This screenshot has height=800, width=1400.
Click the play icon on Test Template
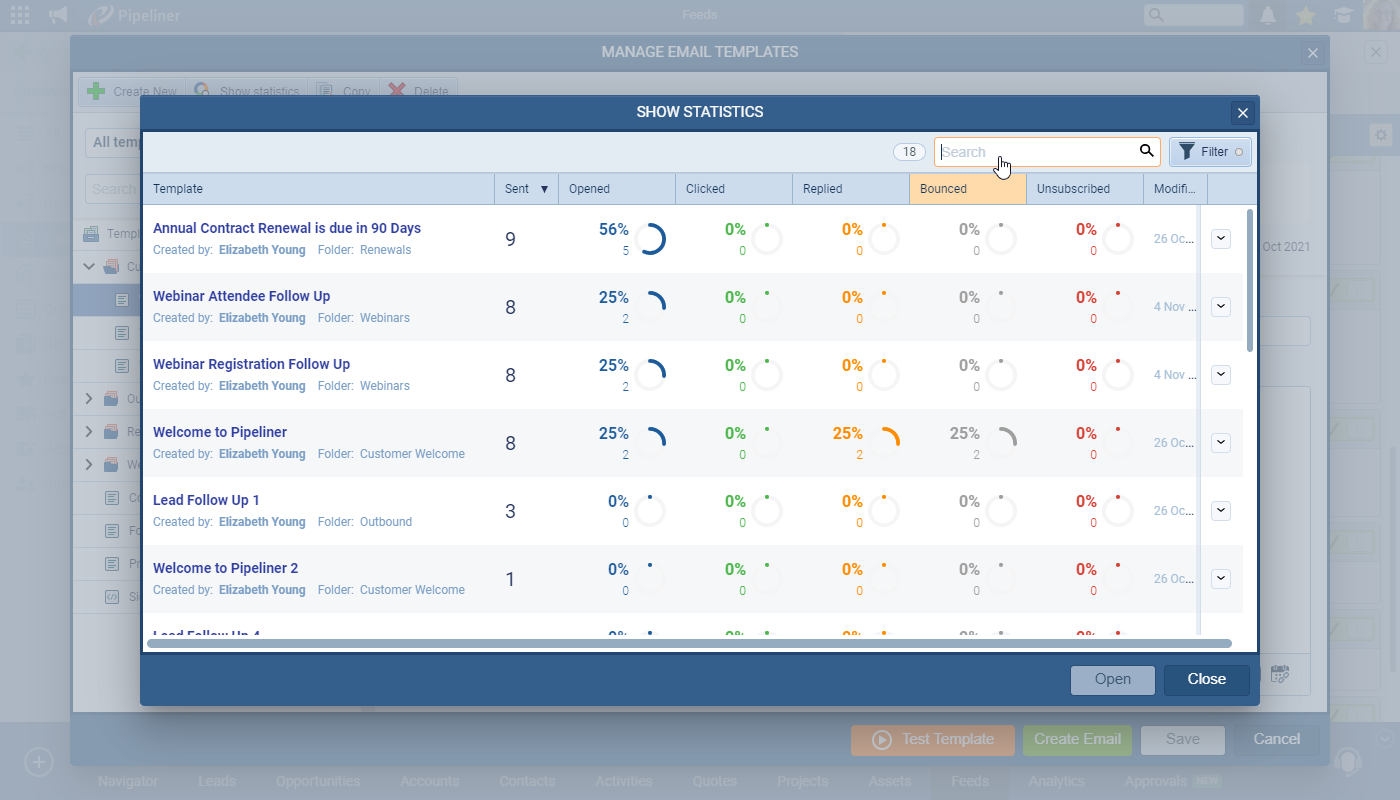point(881,740)
